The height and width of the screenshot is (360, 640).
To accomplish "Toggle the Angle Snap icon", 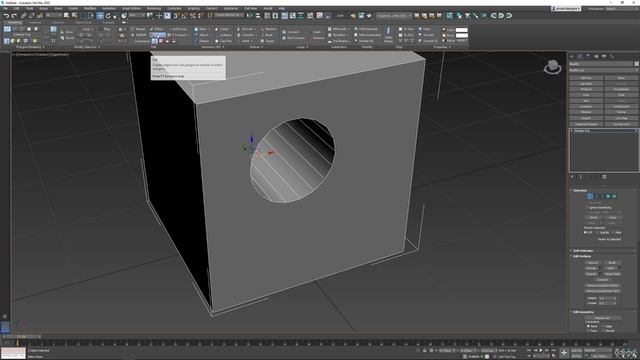I will coord(184,16).
